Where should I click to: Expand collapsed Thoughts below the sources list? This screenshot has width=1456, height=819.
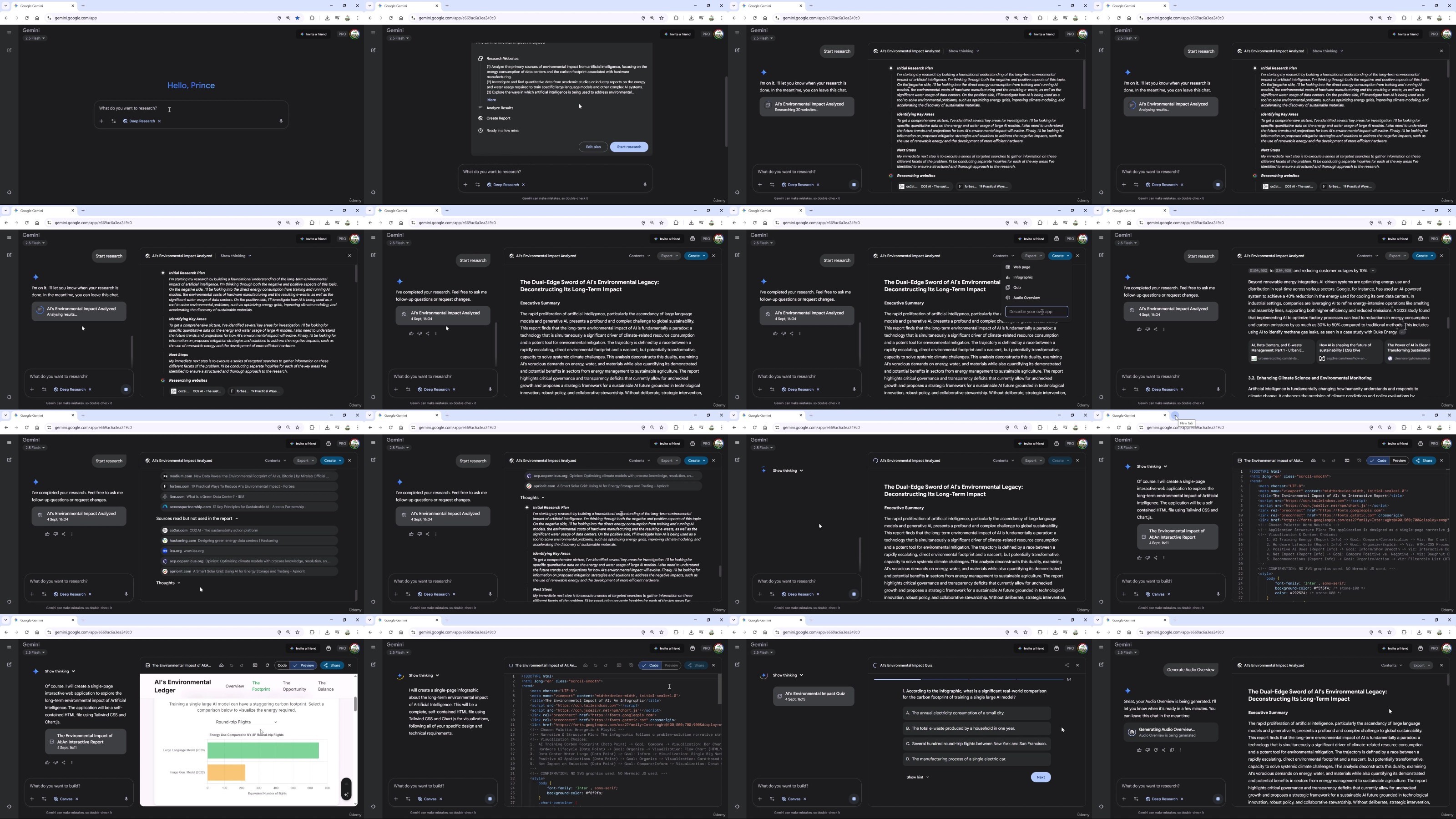tap(168, 583)
